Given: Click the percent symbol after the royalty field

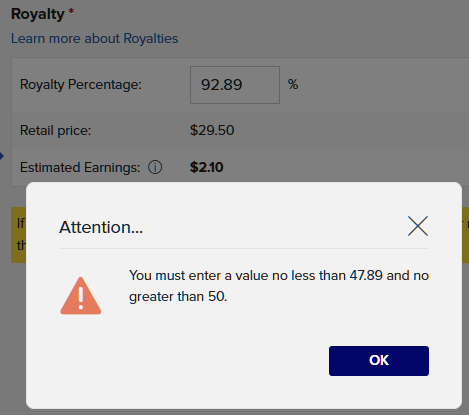Looking at the screenshot, I should pyautogui.click(x=293, y=84).
